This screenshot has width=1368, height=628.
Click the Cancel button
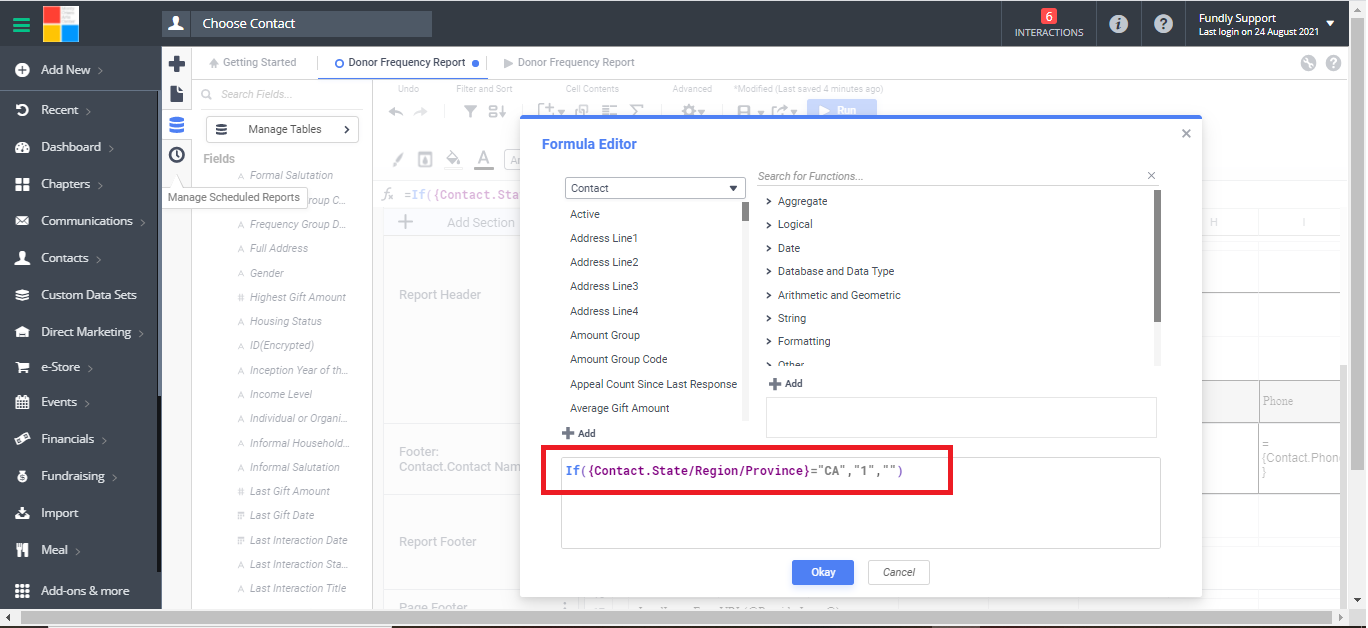pyautogui.click(x=899, y=572)
